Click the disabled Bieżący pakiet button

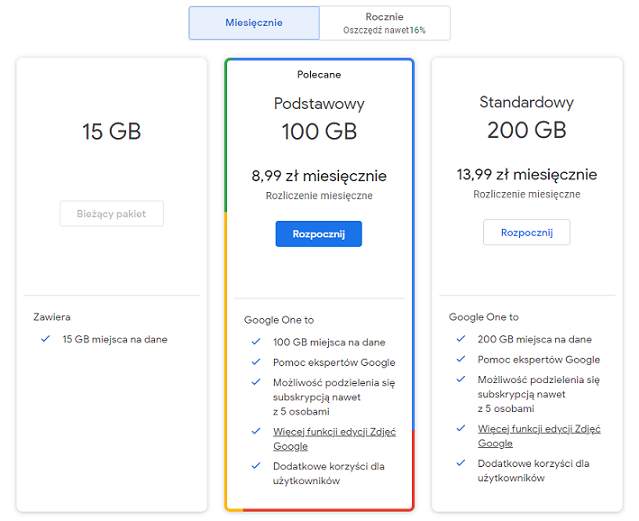tap(111, 213)
